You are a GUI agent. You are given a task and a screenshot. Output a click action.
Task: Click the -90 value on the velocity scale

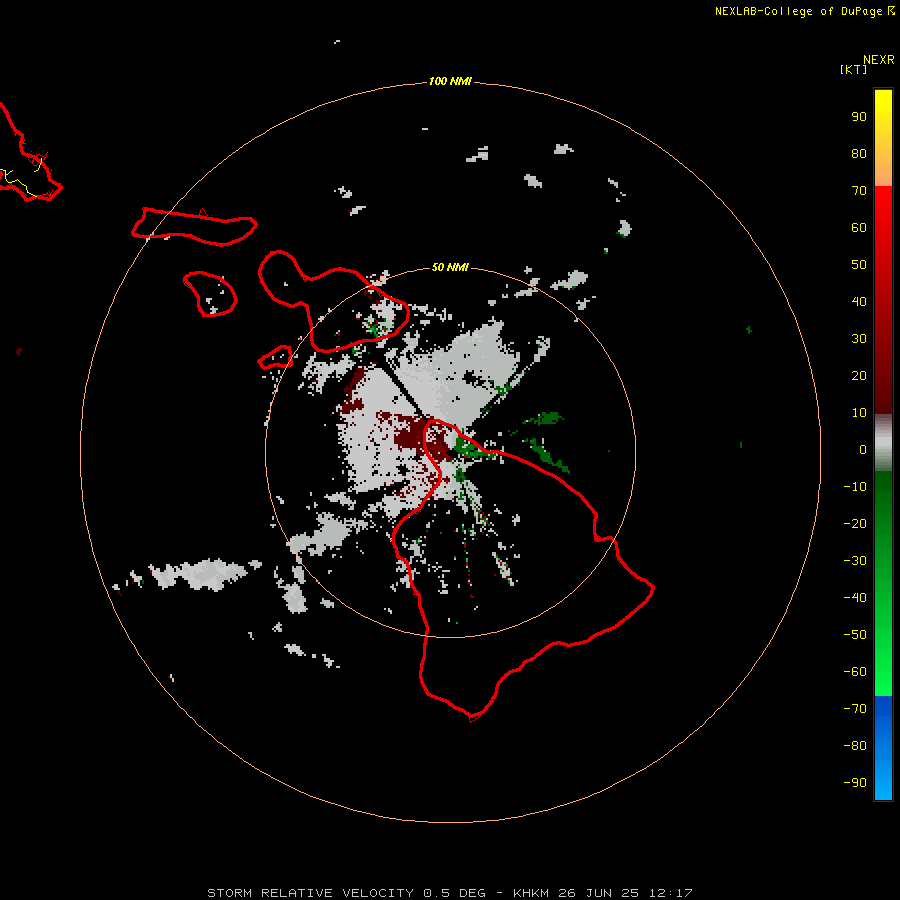(855, 783)
